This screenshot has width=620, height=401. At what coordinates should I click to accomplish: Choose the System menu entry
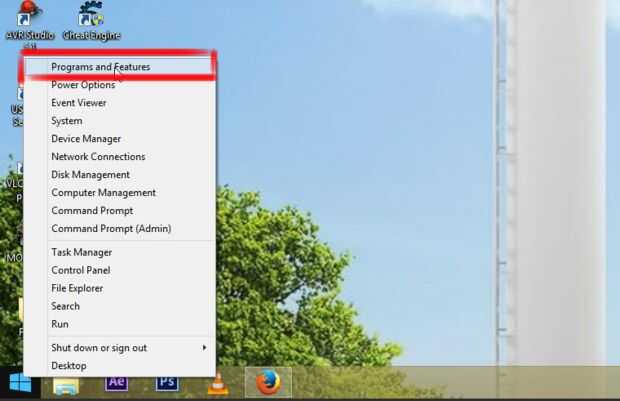click(x=120, y=121)
